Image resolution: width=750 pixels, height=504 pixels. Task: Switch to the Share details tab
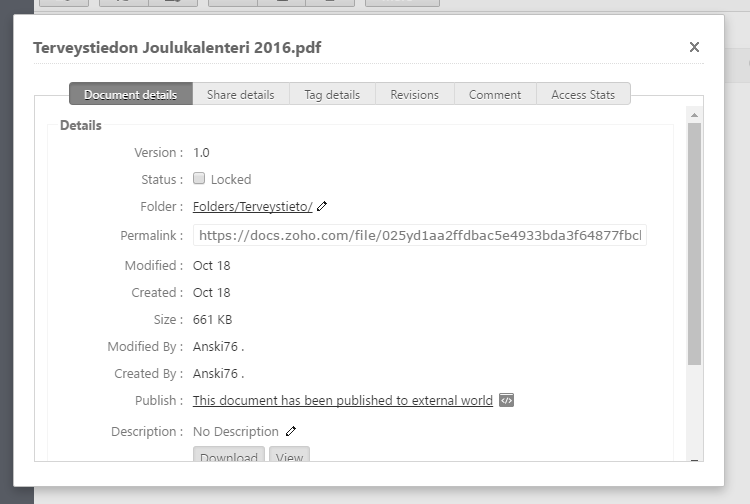tap(240, 95)
